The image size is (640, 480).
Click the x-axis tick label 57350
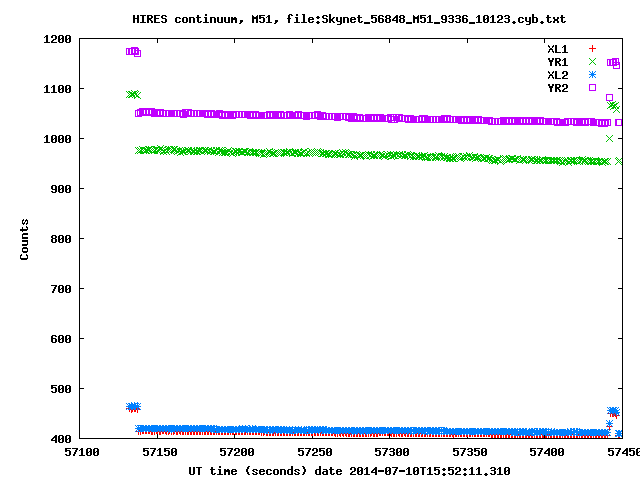(469, 452)
